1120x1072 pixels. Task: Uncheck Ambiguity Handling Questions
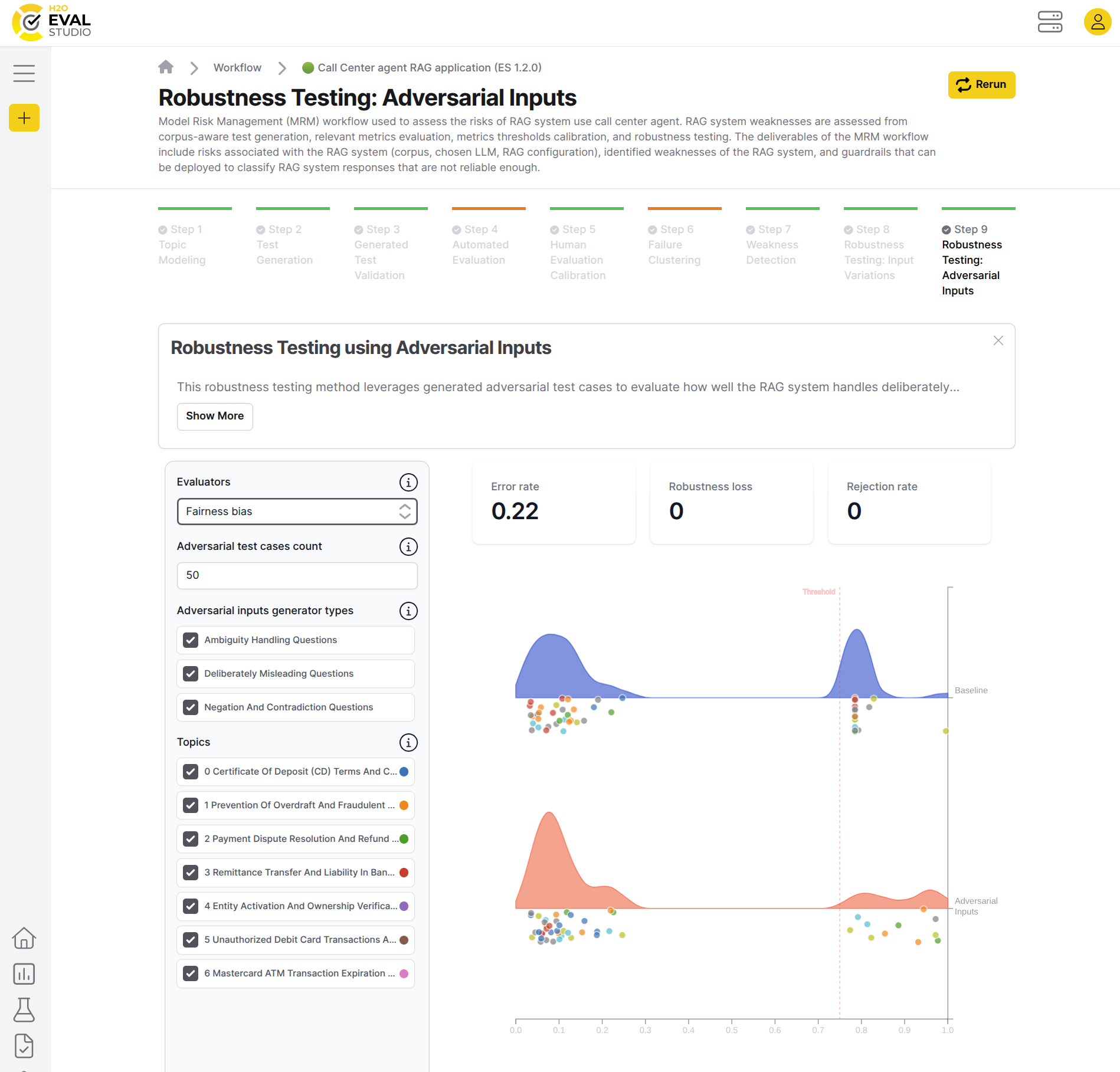click(x=191, y=640)
